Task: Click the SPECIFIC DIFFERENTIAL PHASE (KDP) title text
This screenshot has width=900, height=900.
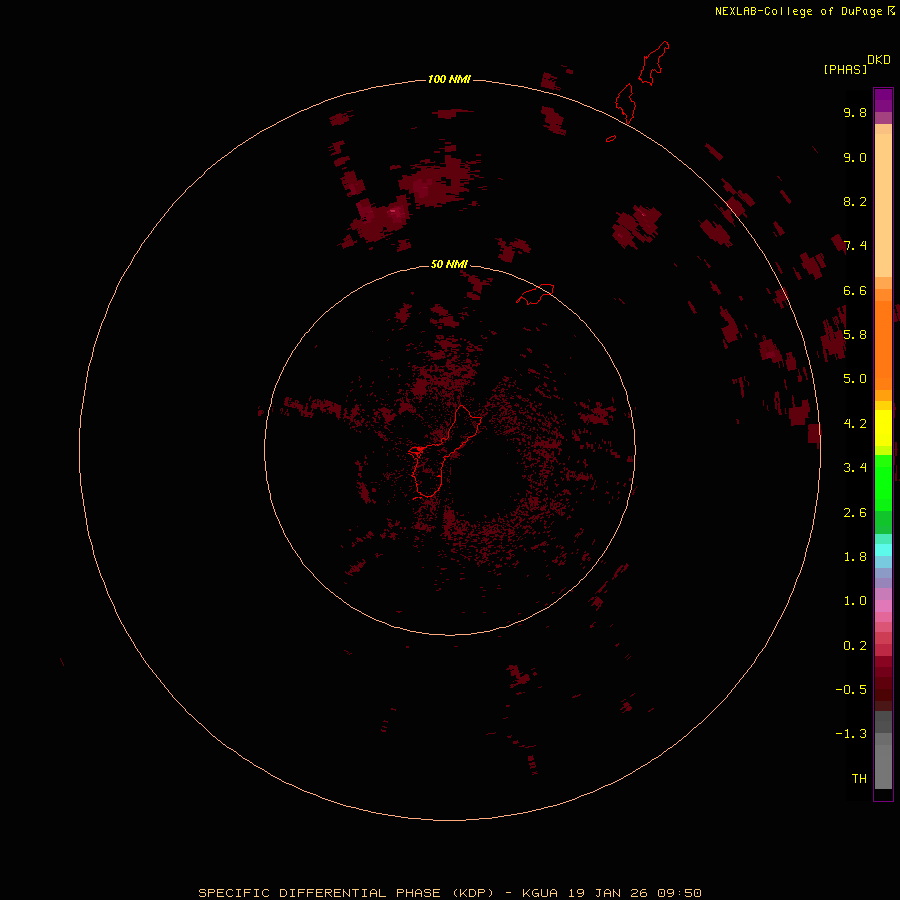Action: point(346,892)
